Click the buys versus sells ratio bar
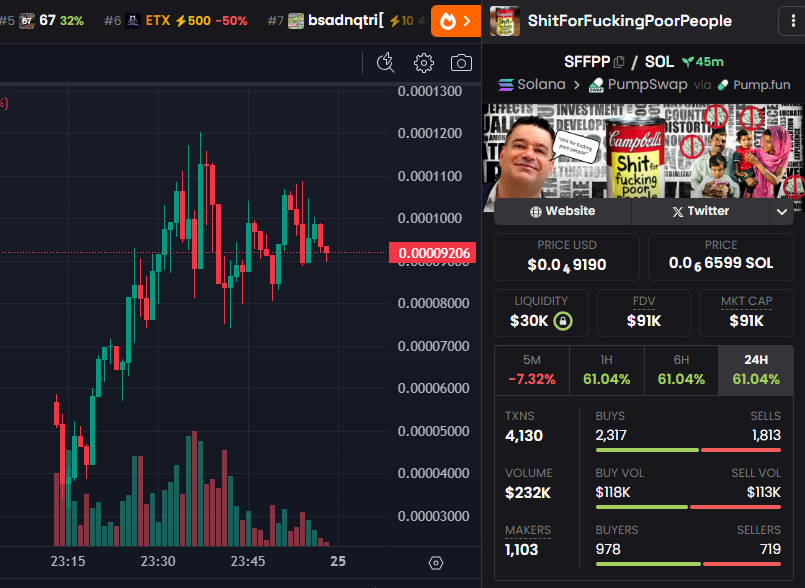805x588 pixels. (688, 450)
